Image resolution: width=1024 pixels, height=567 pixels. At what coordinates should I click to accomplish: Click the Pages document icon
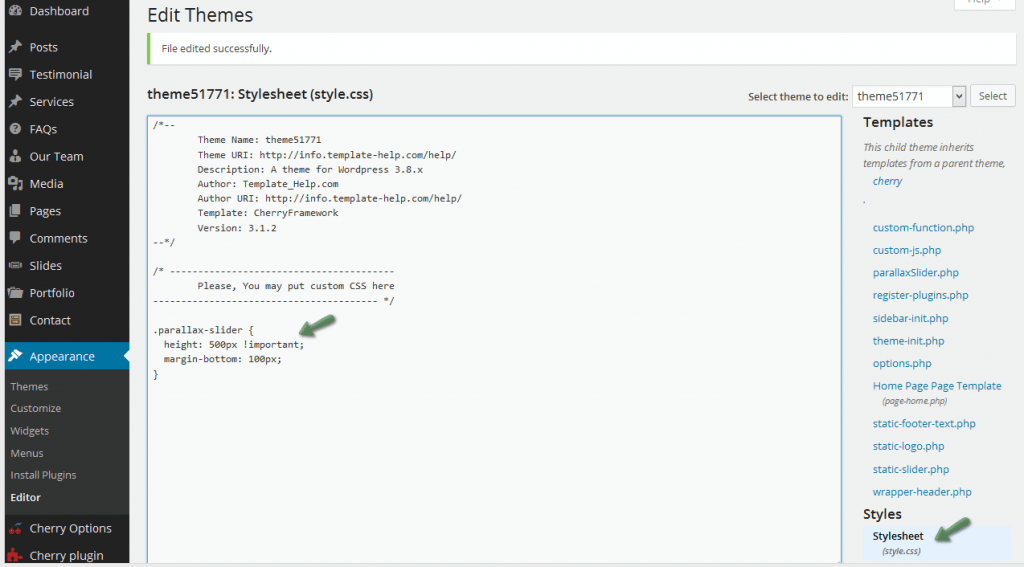16,211
